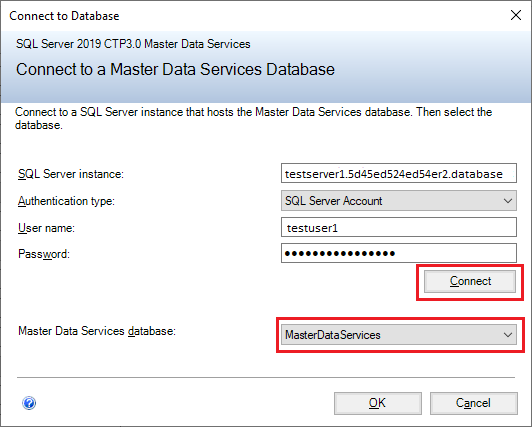Click the Password input field
Viewport: 532px width, 427px height.
click(399, 253)
